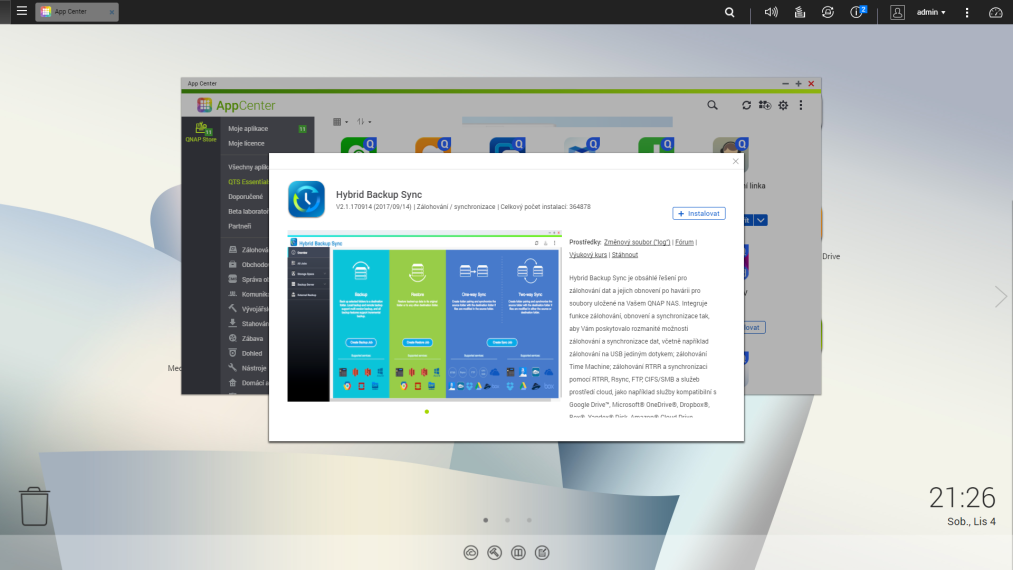Open Moje licence section
The image size is (1013, 570).
[x=246, y=143]
